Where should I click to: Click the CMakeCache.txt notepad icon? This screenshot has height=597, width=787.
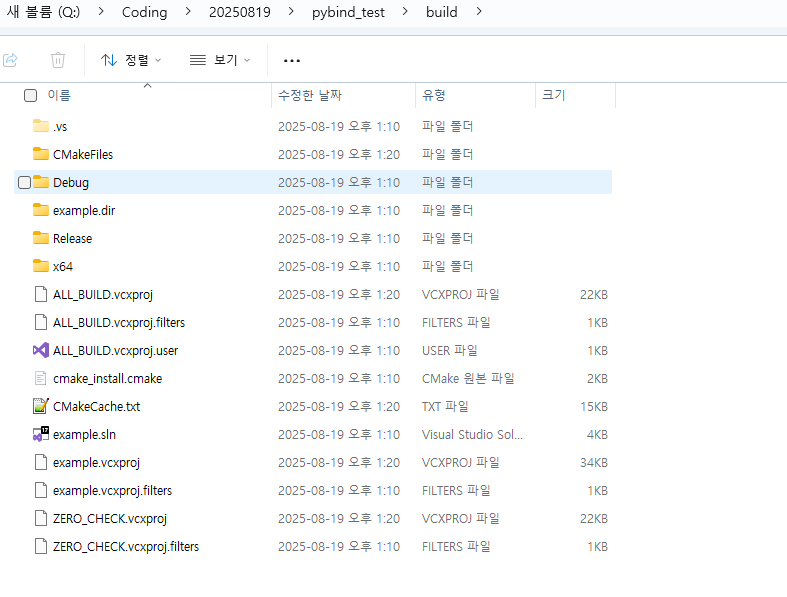tap(41, 406)
